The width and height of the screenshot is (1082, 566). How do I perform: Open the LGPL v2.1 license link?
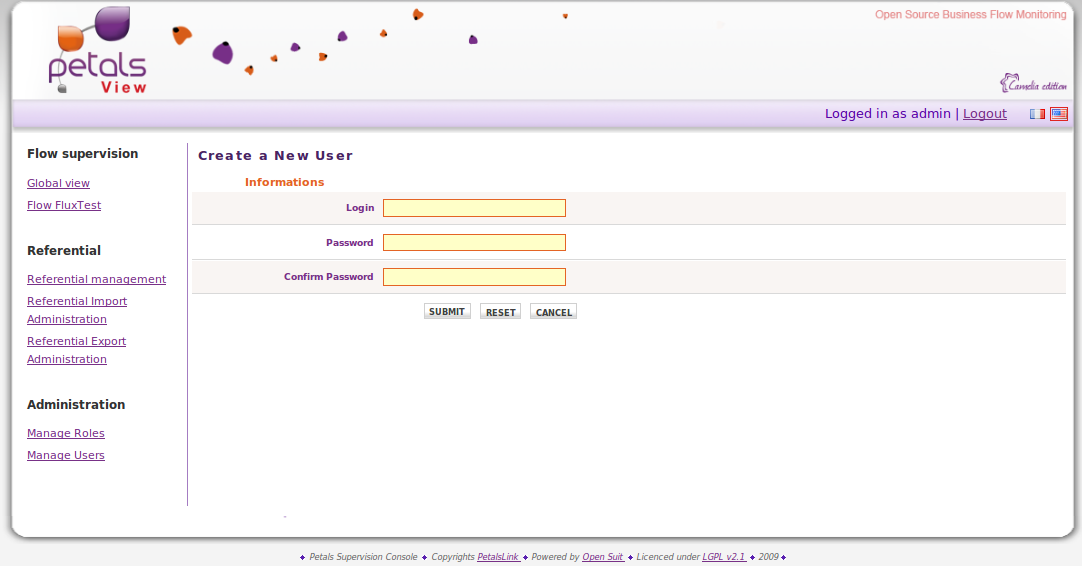click(x=723, y=557)
